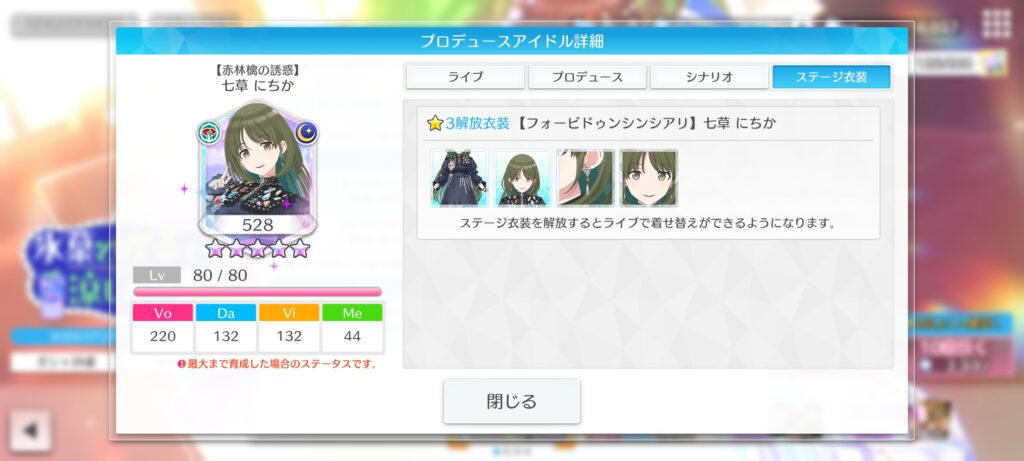Image resolution: width=1024 pixels, height=461 pixels.
Task: Click the Vi stat header
Action: tap(289, 313)
